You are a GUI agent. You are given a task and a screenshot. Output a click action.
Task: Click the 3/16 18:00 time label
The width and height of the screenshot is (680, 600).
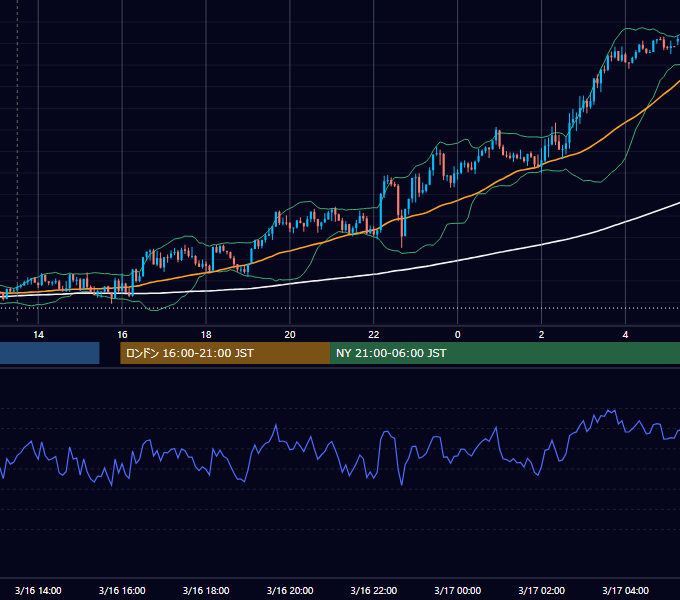tap(206, 590)
